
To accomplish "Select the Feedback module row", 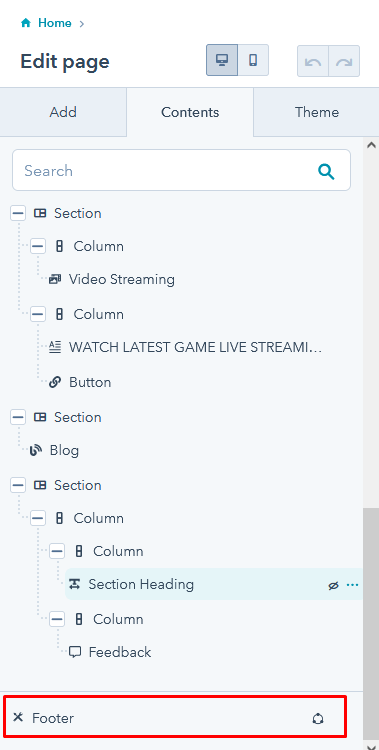I will coord(120,652).
